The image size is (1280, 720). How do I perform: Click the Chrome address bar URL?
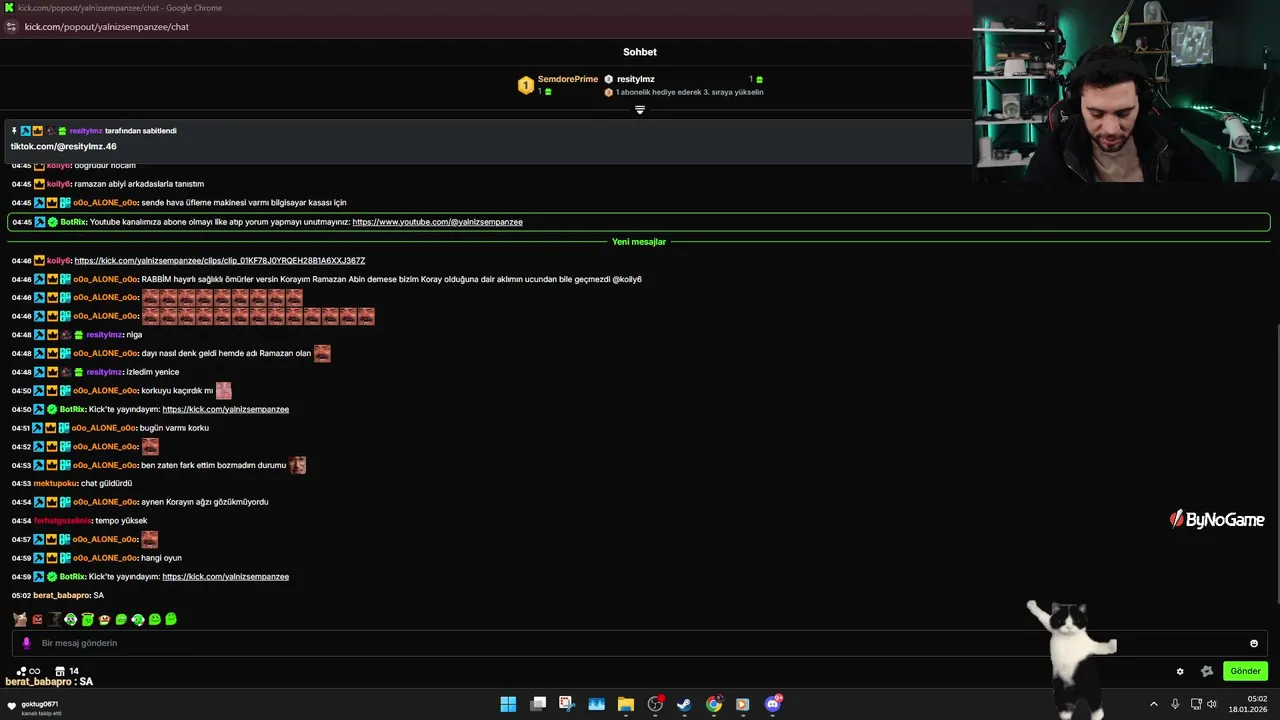pos(107,27)
